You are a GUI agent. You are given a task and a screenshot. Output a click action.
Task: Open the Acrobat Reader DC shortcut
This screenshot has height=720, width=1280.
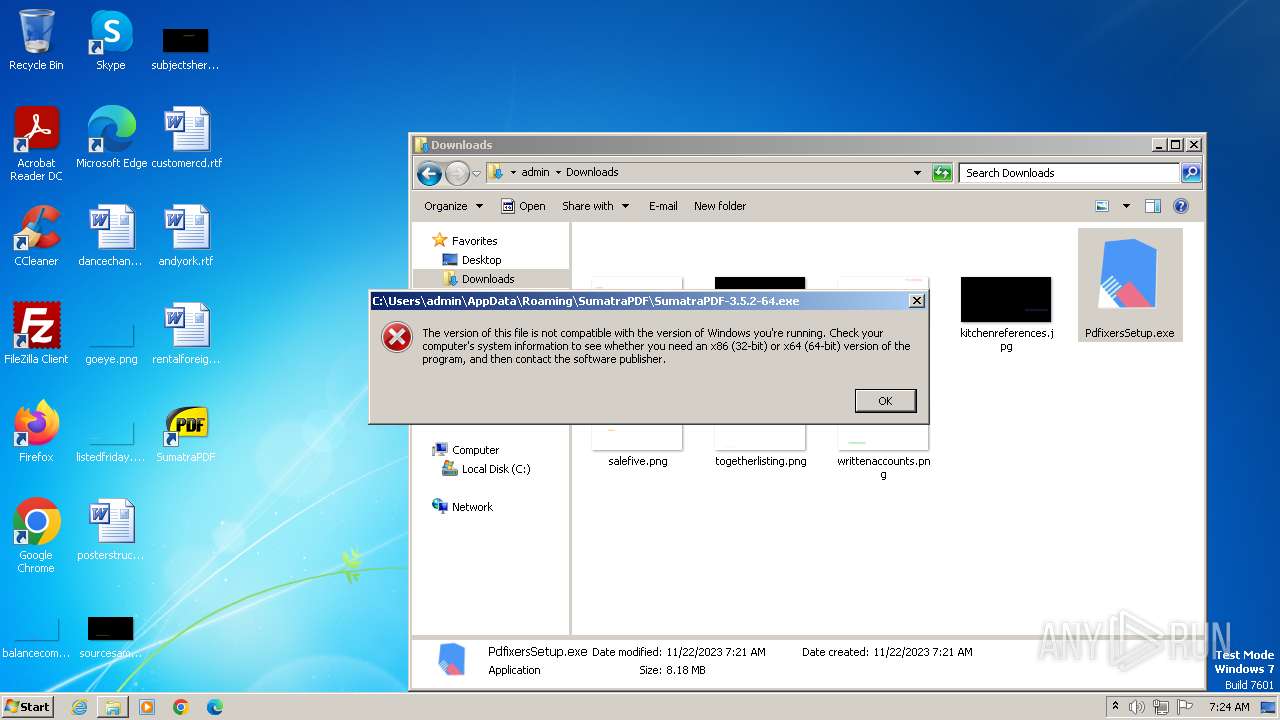point(36,144)
